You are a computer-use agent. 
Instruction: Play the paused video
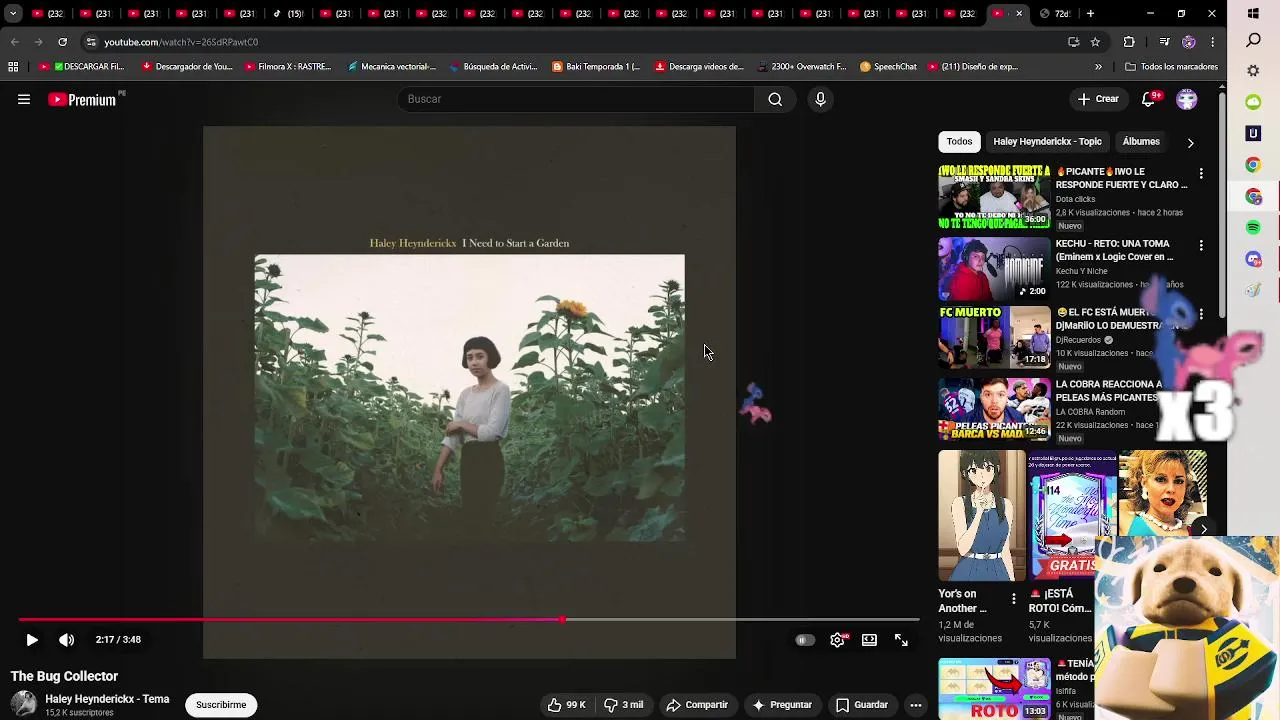[32, 640]
